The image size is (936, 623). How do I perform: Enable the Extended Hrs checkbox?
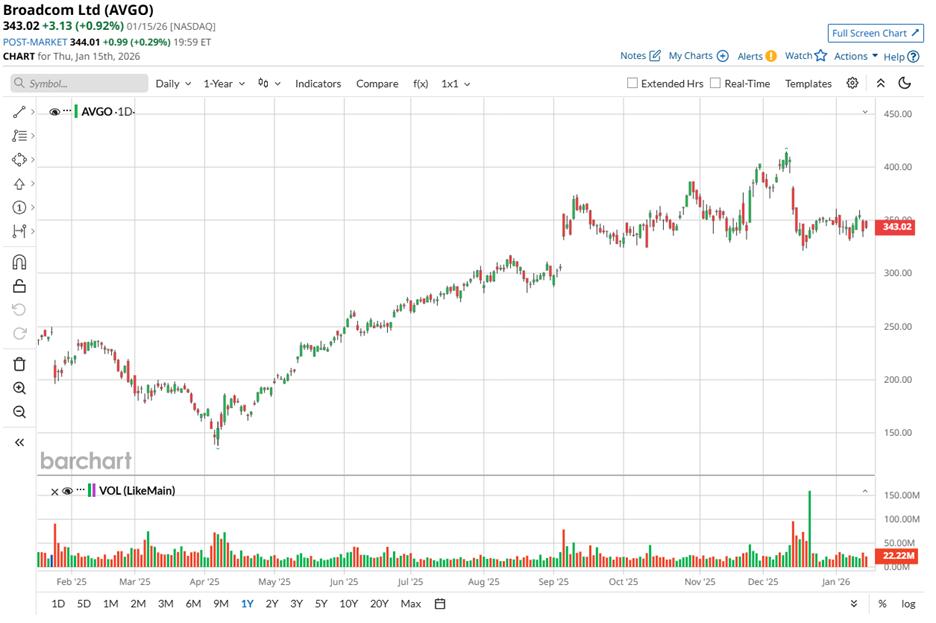pos(632,84)
